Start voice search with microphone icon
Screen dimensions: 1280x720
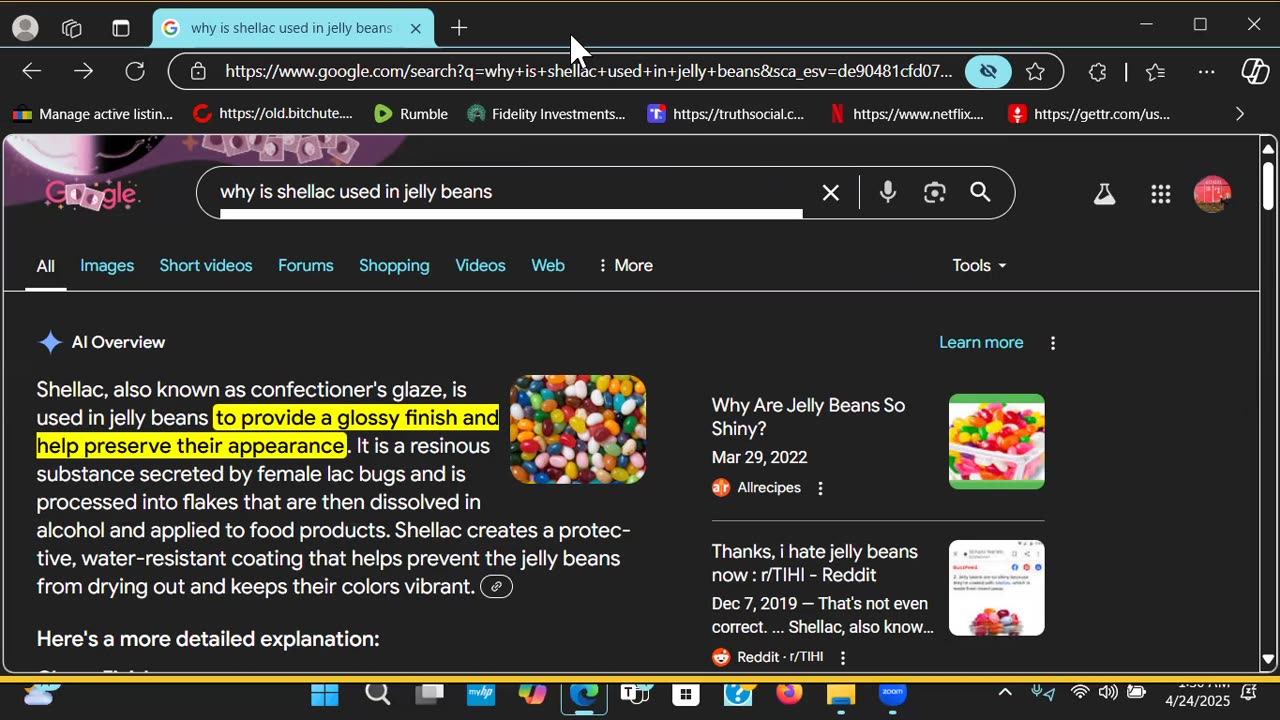pyautogui.click(x=887, y=192)
